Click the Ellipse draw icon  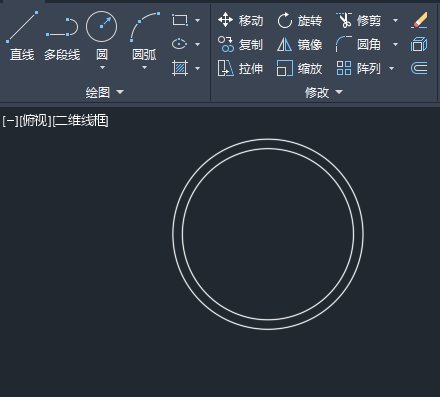click(180, 44)
